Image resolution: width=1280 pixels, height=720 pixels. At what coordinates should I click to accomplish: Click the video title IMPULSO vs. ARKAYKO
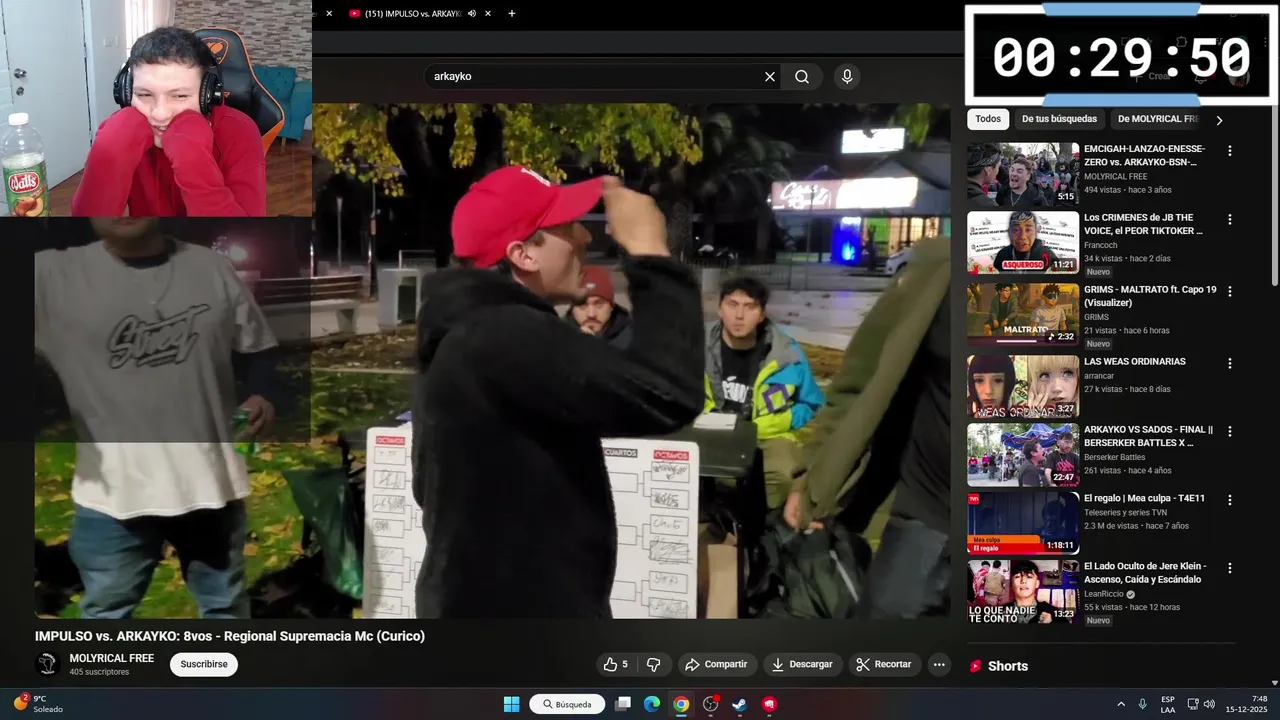click(x=230, y=636)
